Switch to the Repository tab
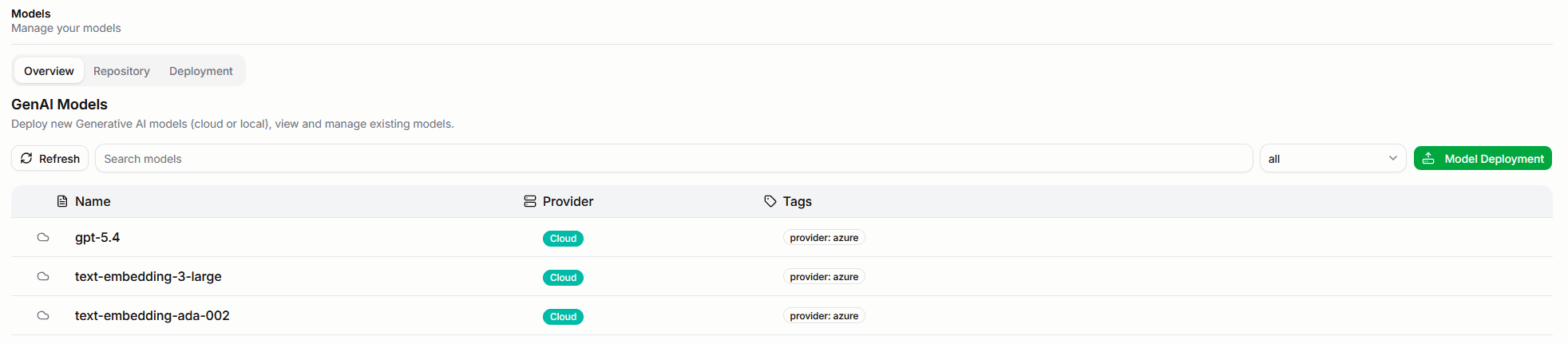The image size is (1568, 344). click(121, 71)
